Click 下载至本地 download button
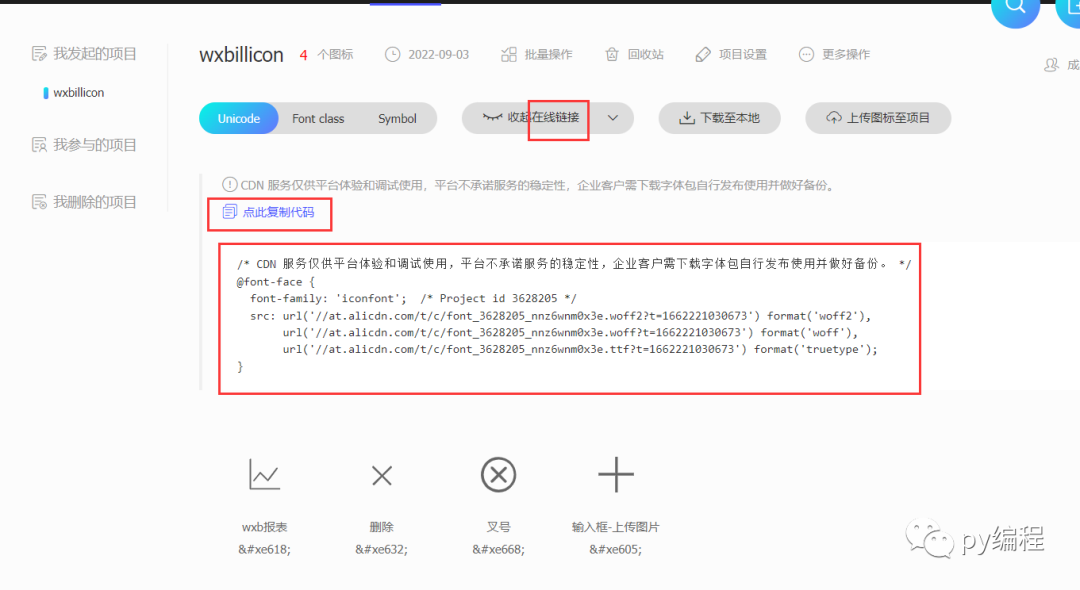 pyautogui.click(x=719, y=118)
